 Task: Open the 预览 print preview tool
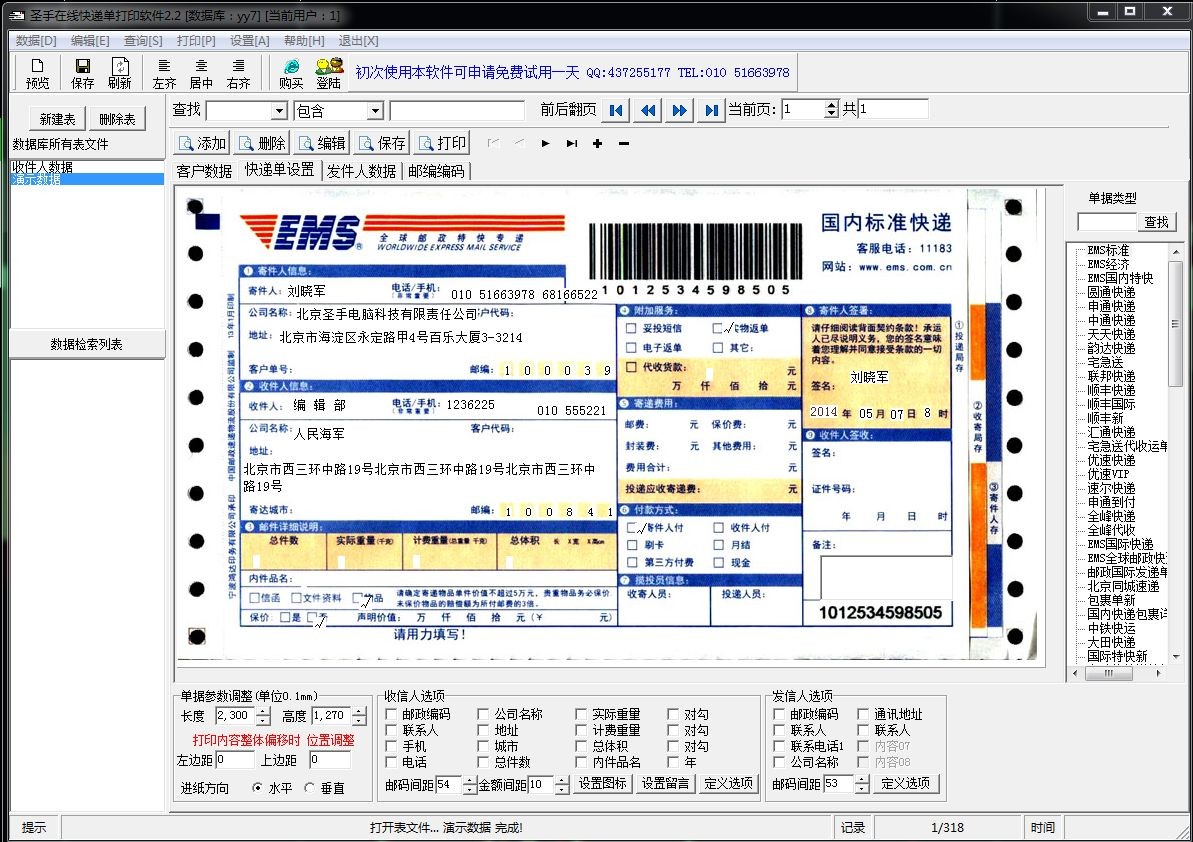[x=37, y=73]
